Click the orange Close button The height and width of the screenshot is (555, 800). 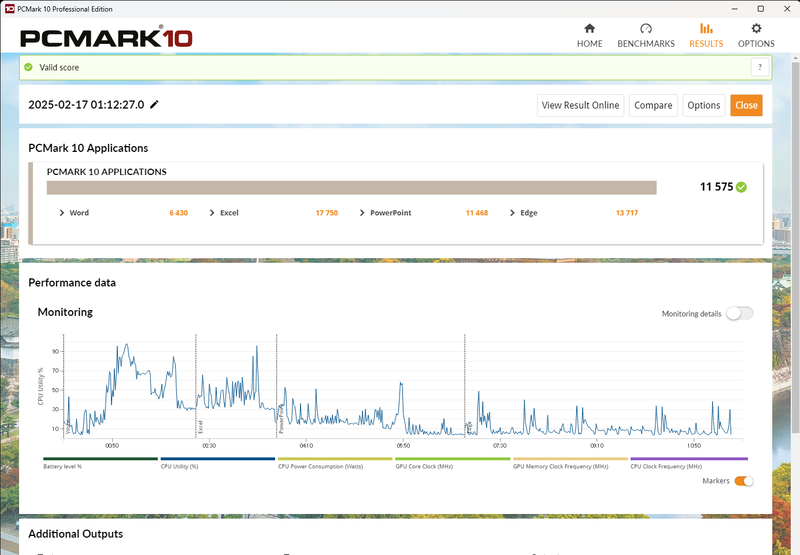tap(746, 105)
